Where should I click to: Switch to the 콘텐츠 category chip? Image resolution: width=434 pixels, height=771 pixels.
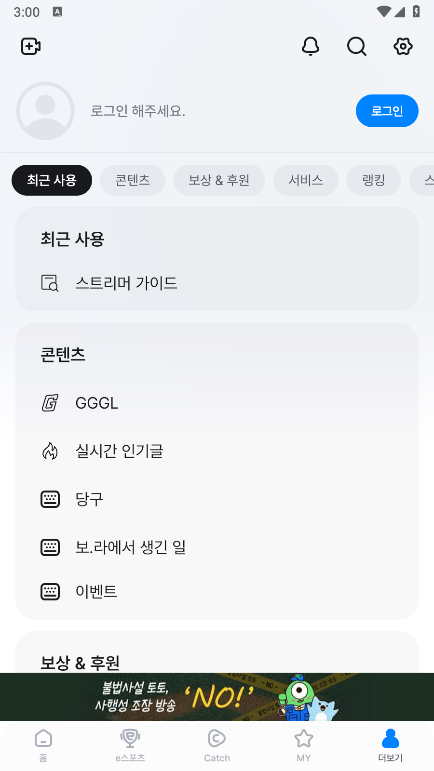pyautogui.click(x=132, y=180)
